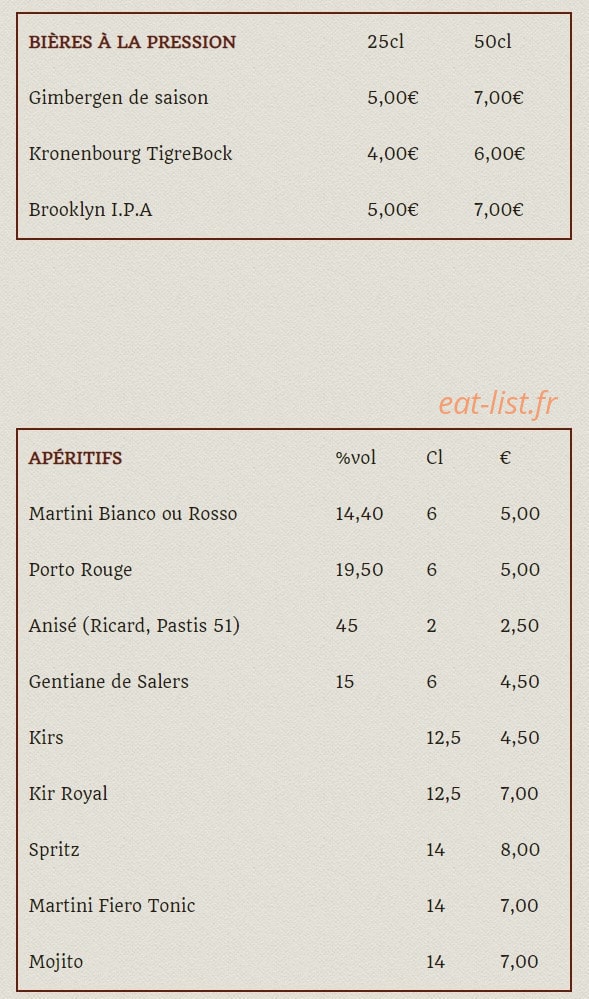Select the APÉRITIFS section heading
589x999 pixels.
pyautogui.click(x=75, y=458)
